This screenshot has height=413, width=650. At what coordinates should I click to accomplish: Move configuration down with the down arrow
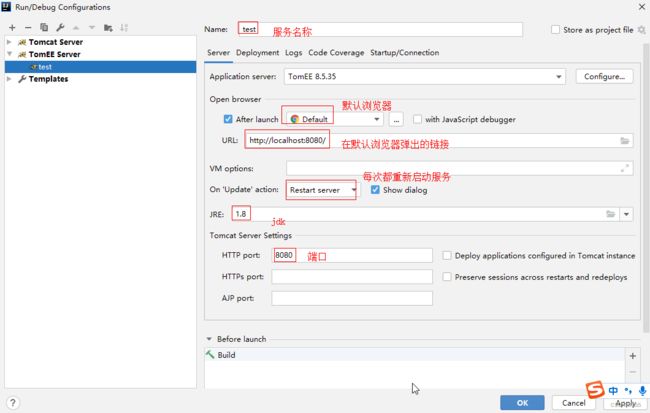click(x=92, y=28)
